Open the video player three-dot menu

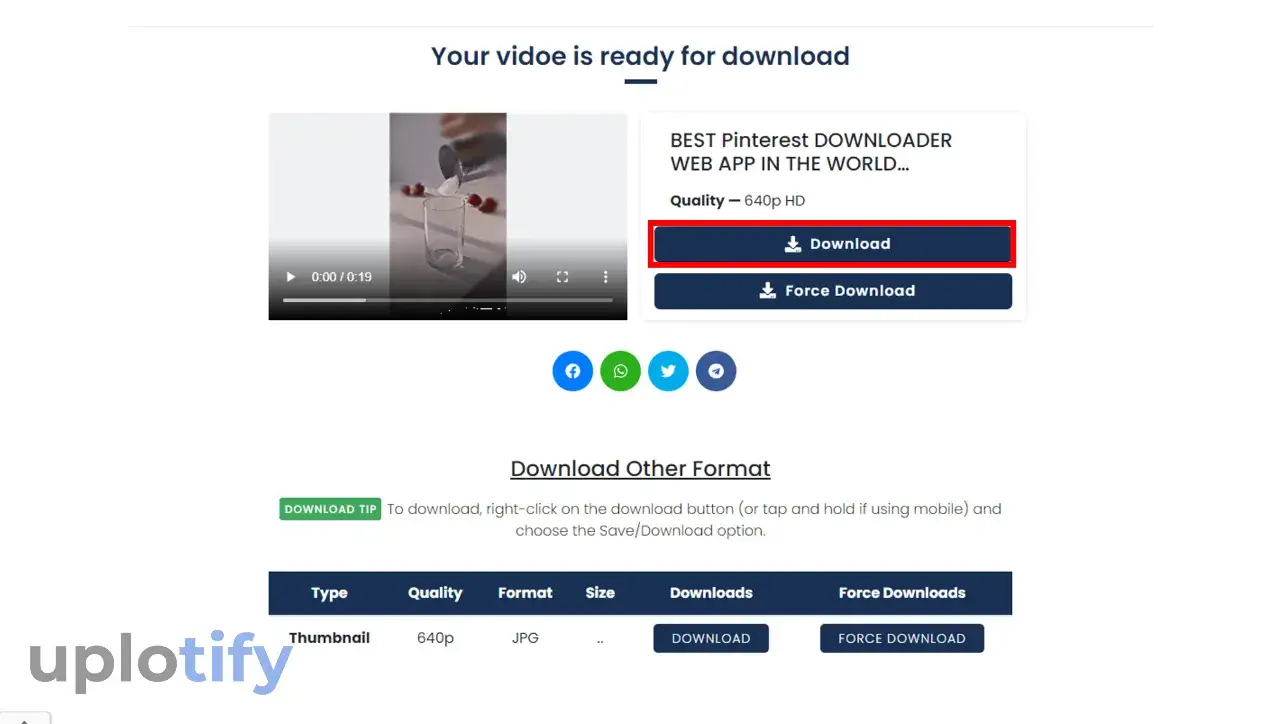pos(605,277)
